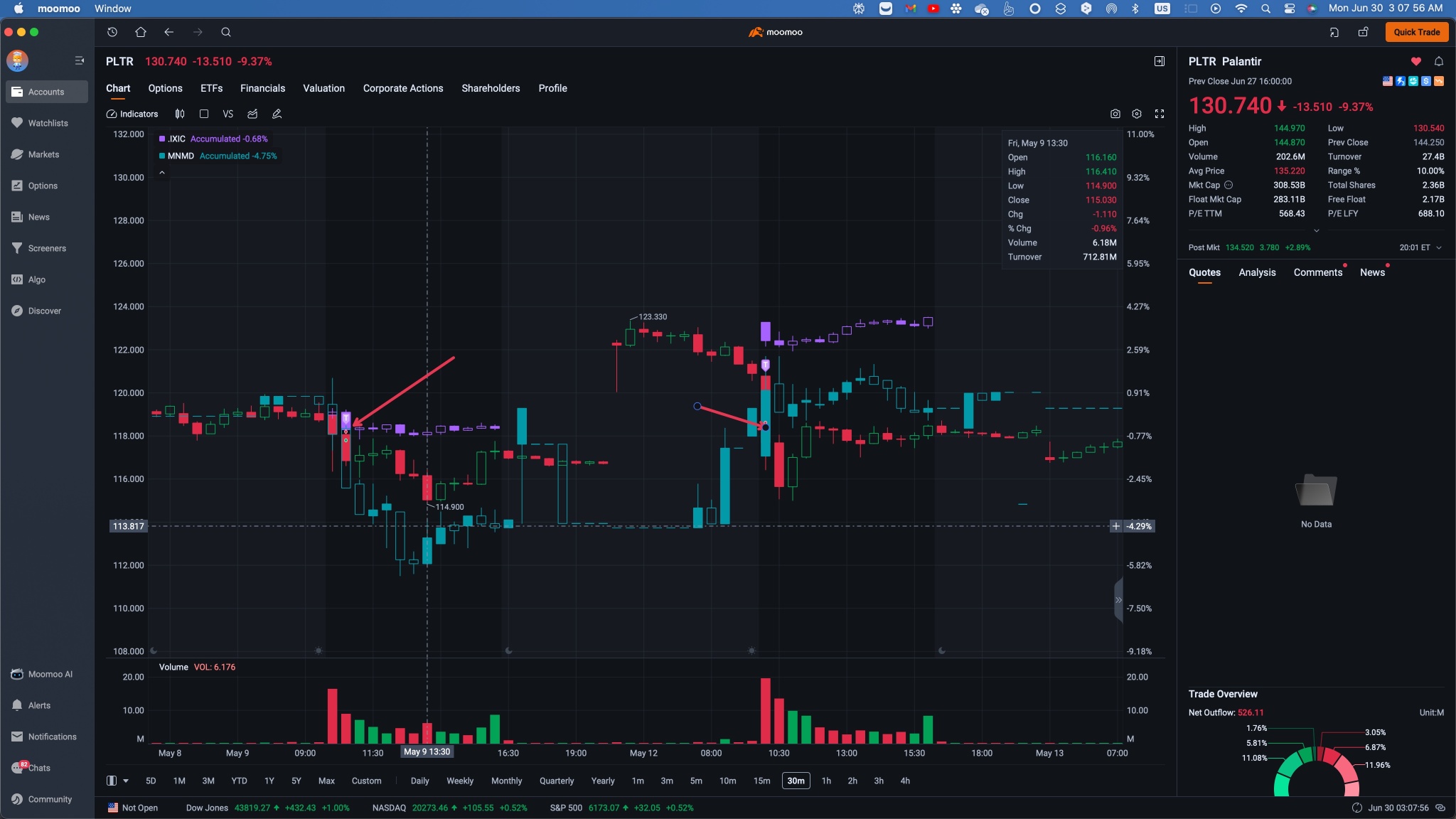Click the Quick Trade button

1416,32
